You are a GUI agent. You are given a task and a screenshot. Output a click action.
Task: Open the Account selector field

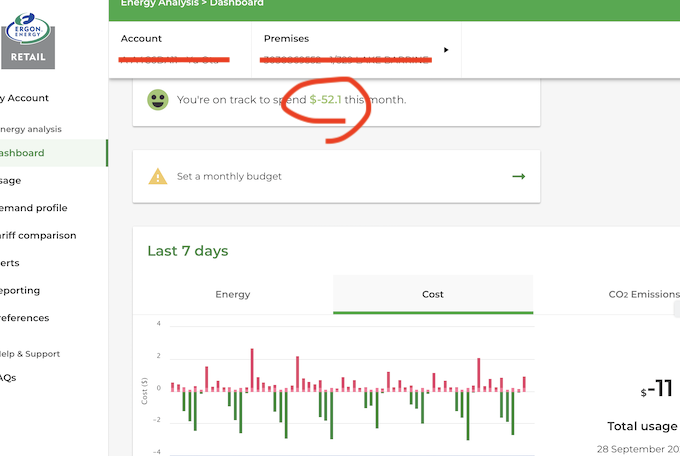pyautogui.click(x=180, y=49)
